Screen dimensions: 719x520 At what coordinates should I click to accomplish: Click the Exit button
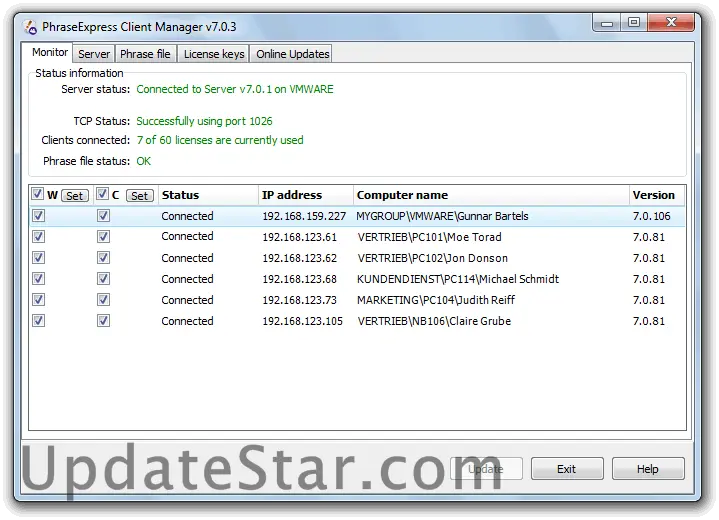[567, 469]
